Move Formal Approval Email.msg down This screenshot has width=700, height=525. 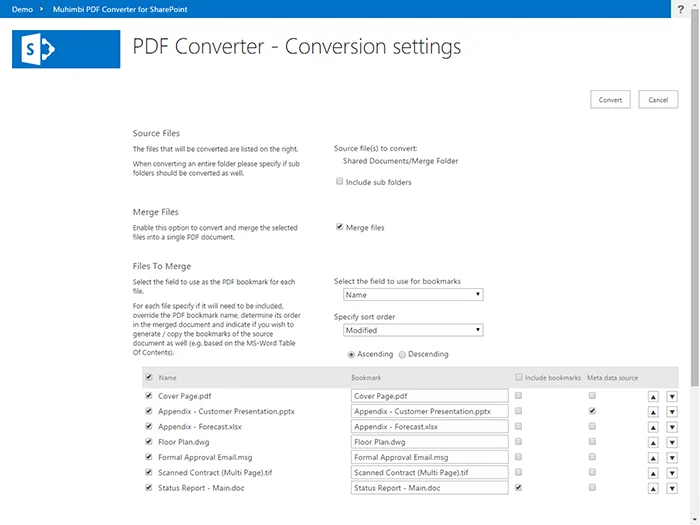click(672, 458)
